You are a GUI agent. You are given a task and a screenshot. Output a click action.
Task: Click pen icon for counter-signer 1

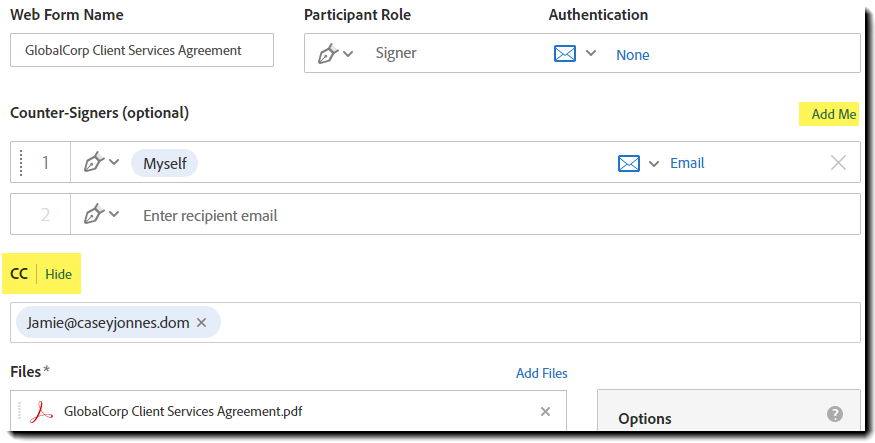95,163
